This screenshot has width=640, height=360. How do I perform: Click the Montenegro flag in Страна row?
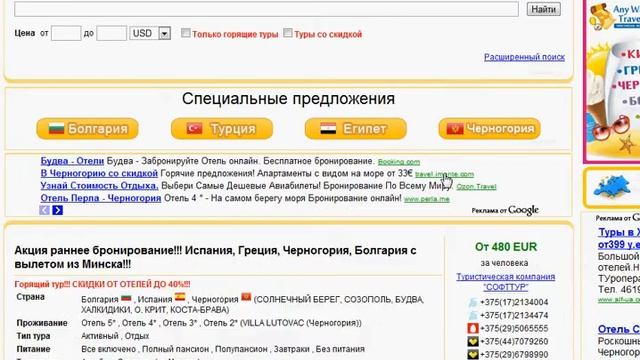pyautogui.click(x=246, y=297)
